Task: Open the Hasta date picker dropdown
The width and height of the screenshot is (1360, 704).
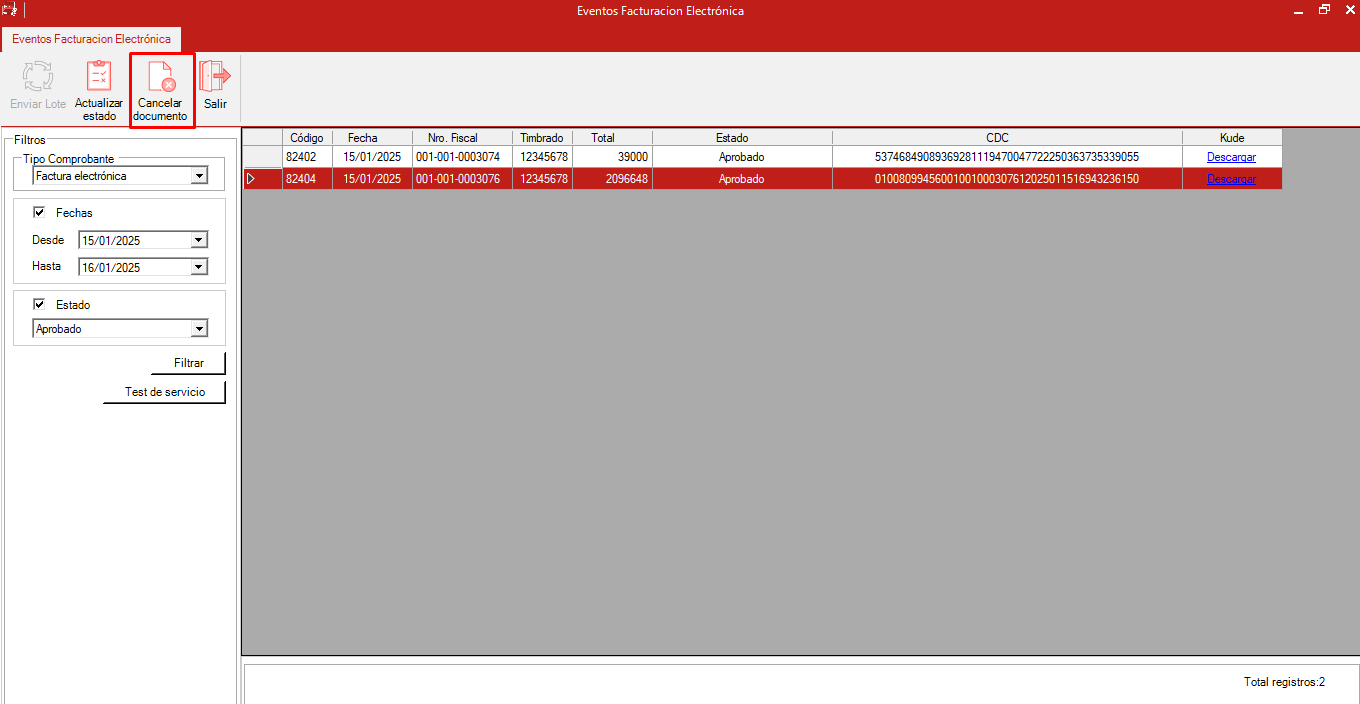Action: (x=198, y=267)
